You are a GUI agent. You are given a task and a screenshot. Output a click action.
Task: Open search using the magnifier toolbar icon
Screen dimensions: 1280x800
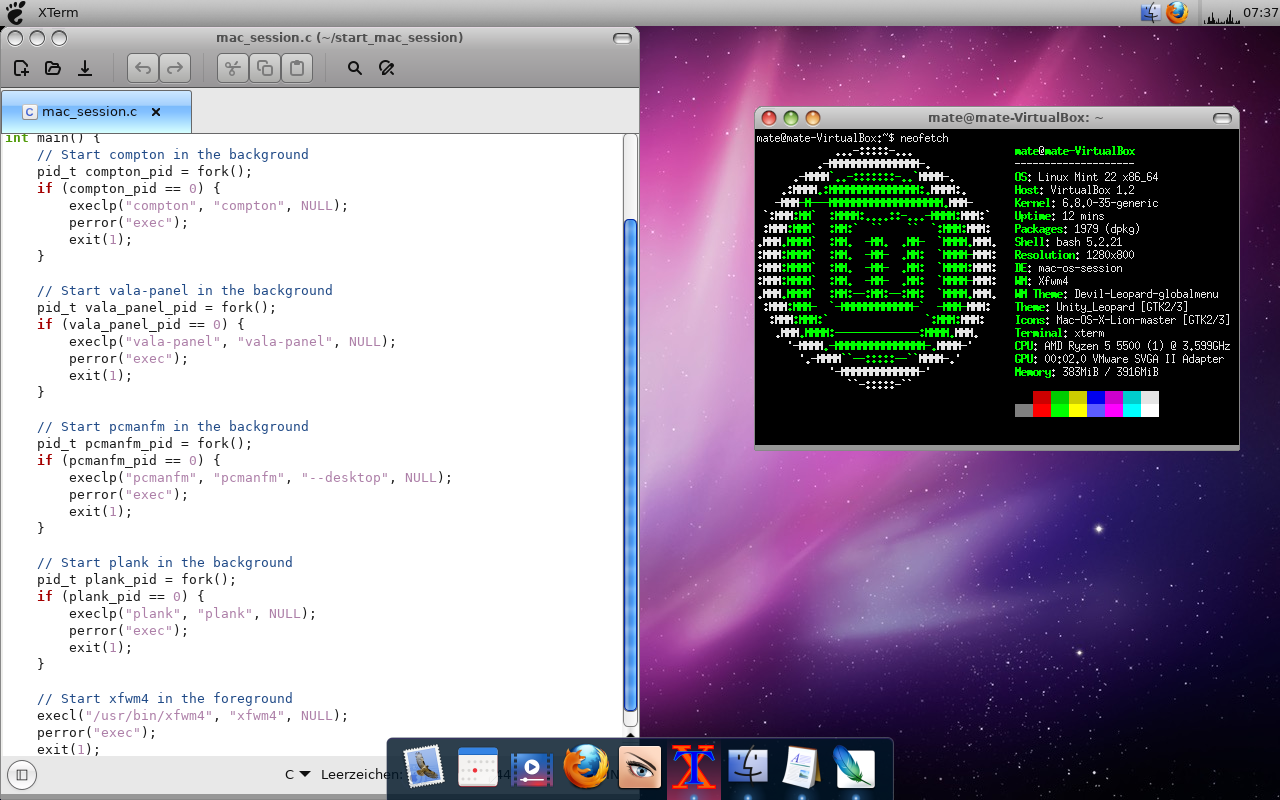click(x=354, y=68)
